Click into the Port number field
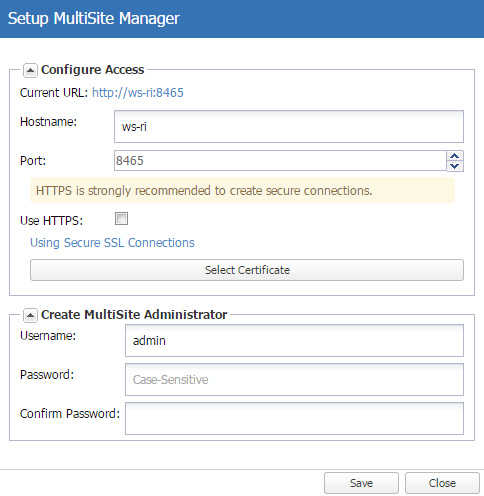The height and width of the screenshot is (496, 484). click(x=280, y=161)
